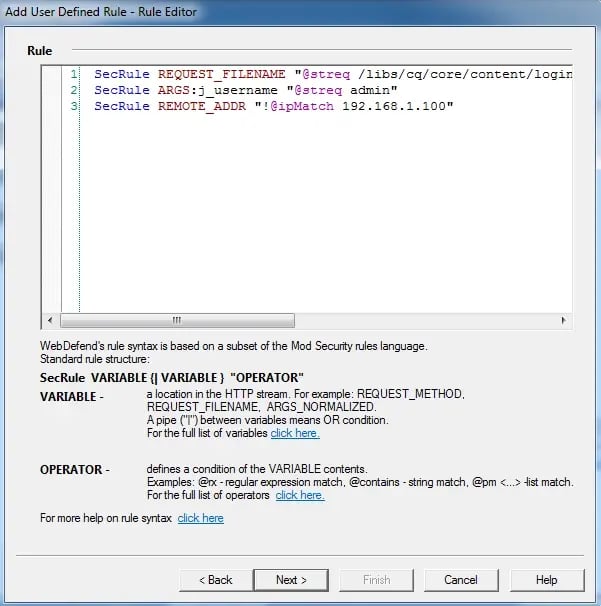Image resolution: width=601 pixels, height=606 pixels.
Task: Go back with the Back button
Action: 215,579
